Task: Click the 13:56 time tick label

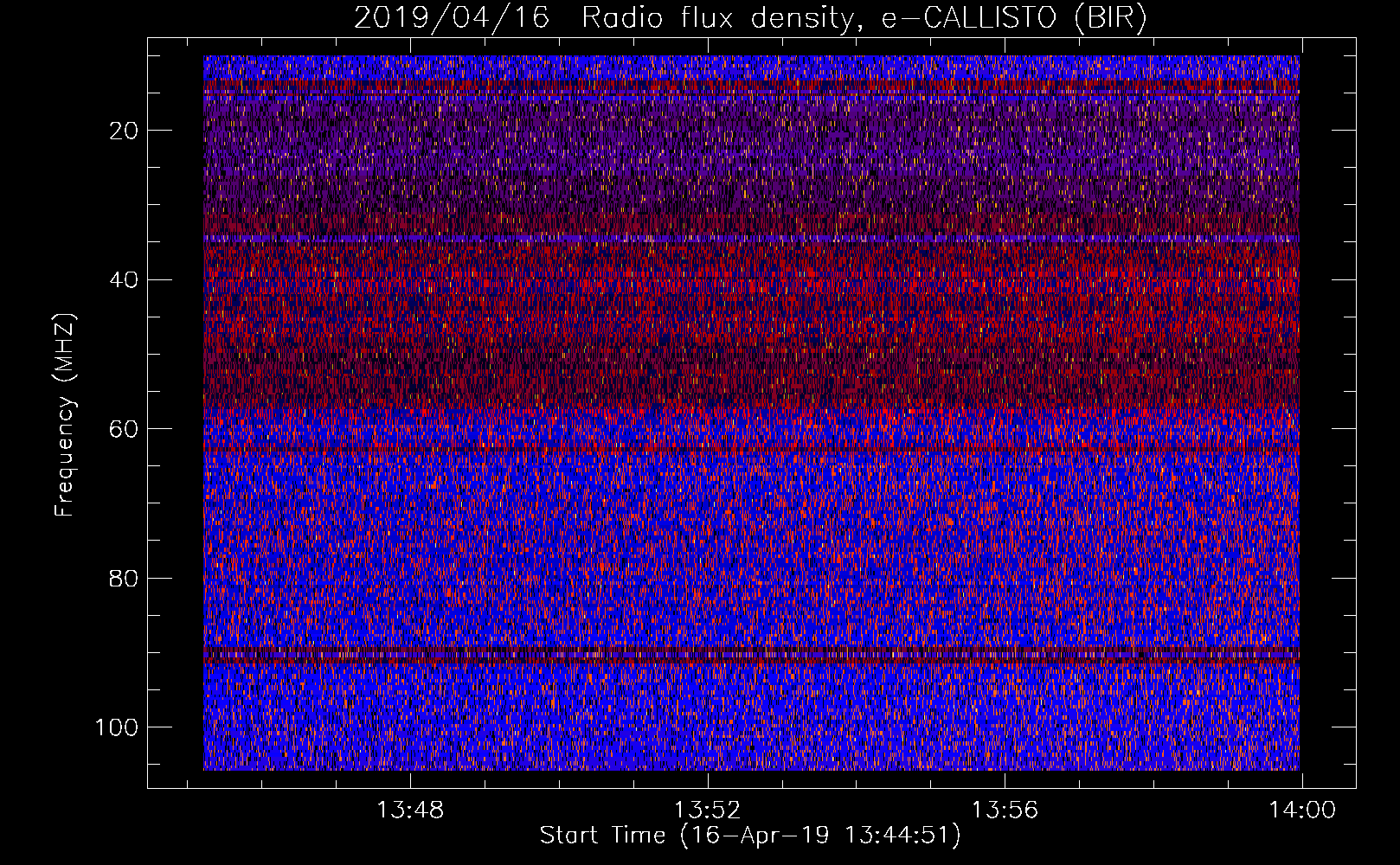Action: 1005,811
